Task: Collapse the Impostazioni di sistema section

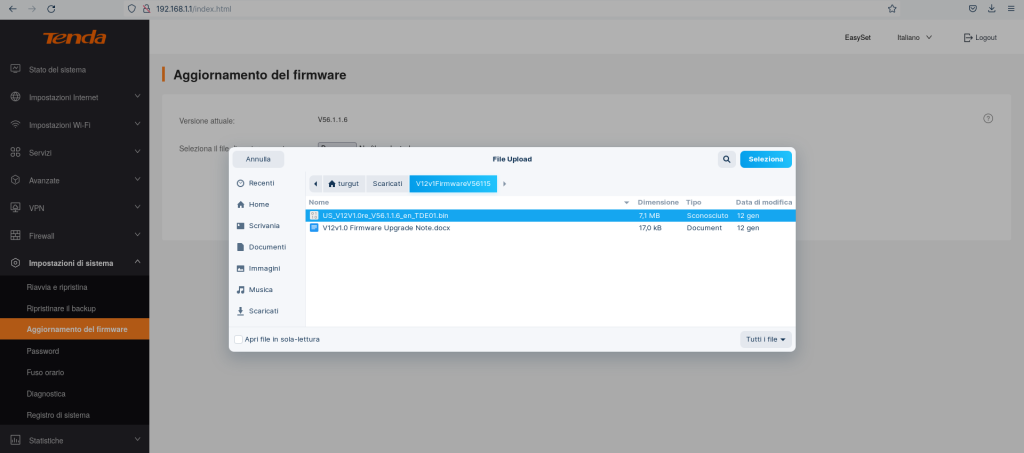Action: coord(137,263)
